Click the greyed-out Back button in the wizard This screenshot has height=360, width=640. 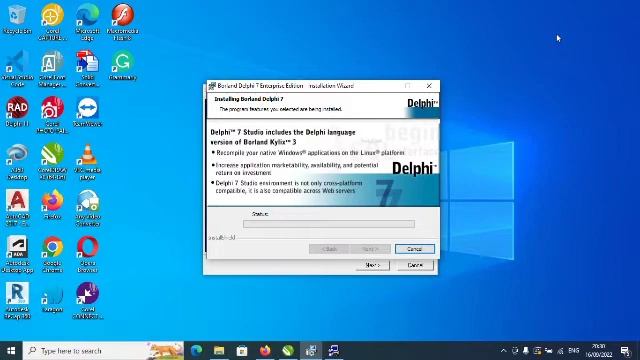click(x=329, y=249)
